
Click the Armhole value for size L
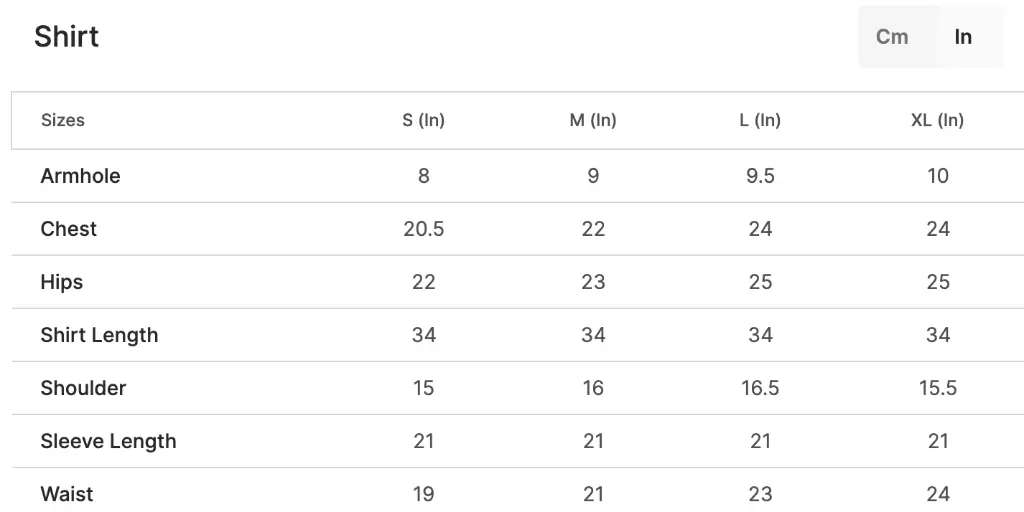tap(760, 176)
